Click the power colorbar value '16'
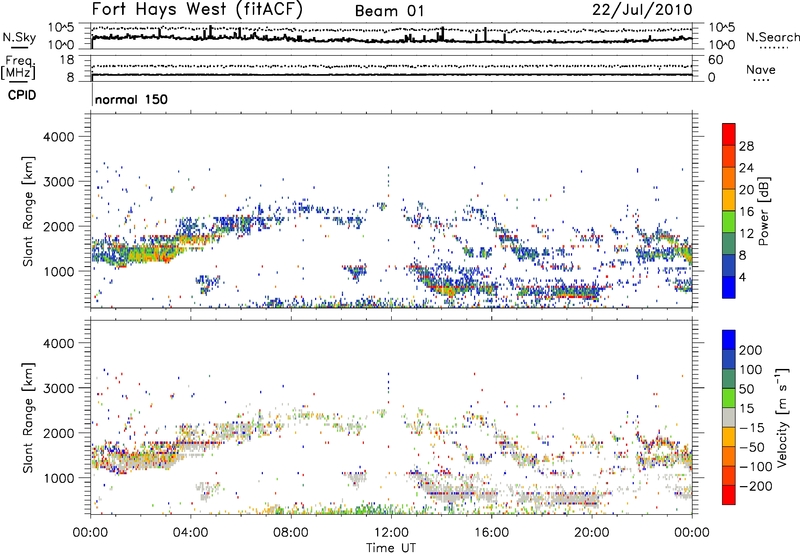The width and height of the screenshot is (800, 554). click(x=746, y=212)
